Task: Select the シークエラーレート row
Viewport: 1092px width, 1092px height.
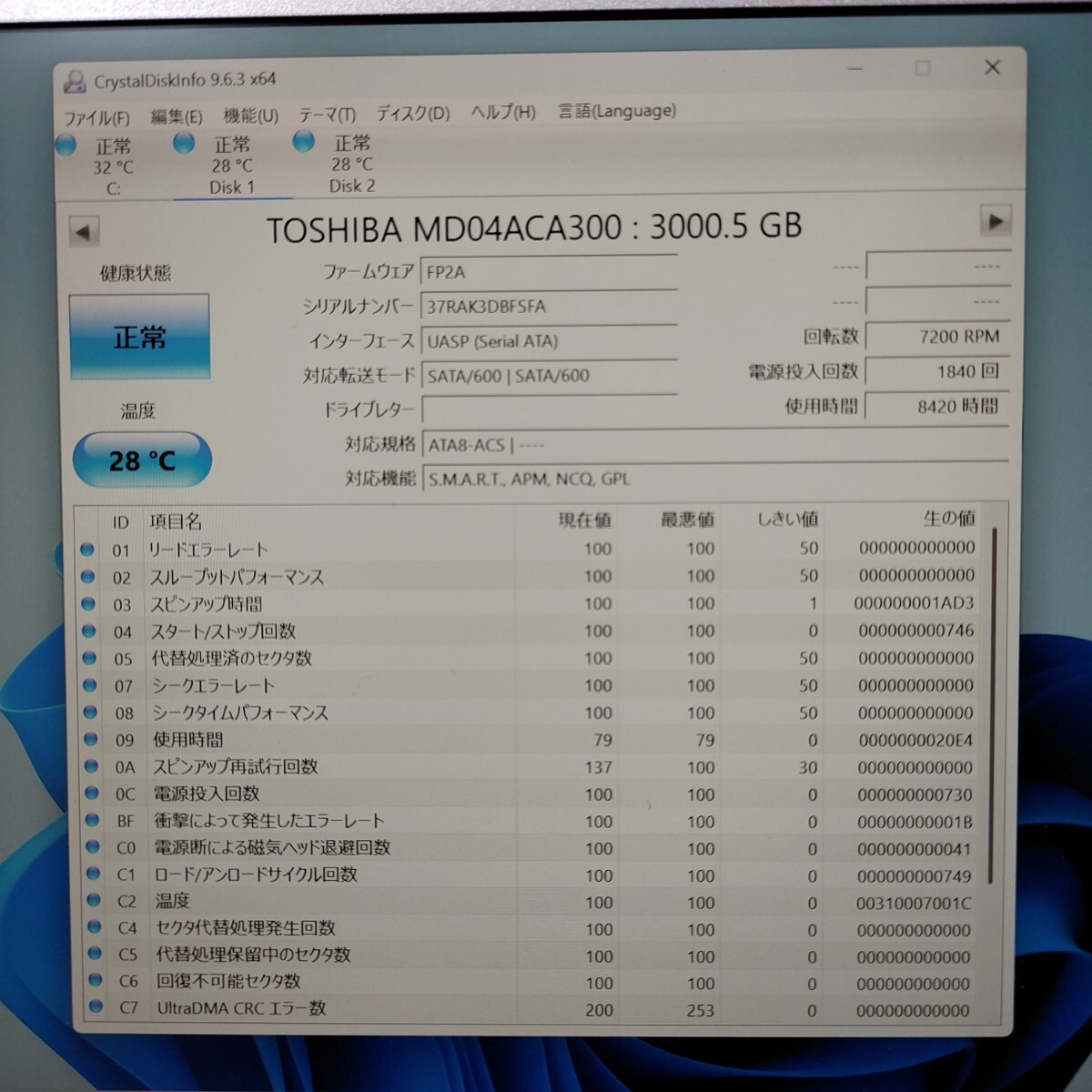Action: point(532,685)
